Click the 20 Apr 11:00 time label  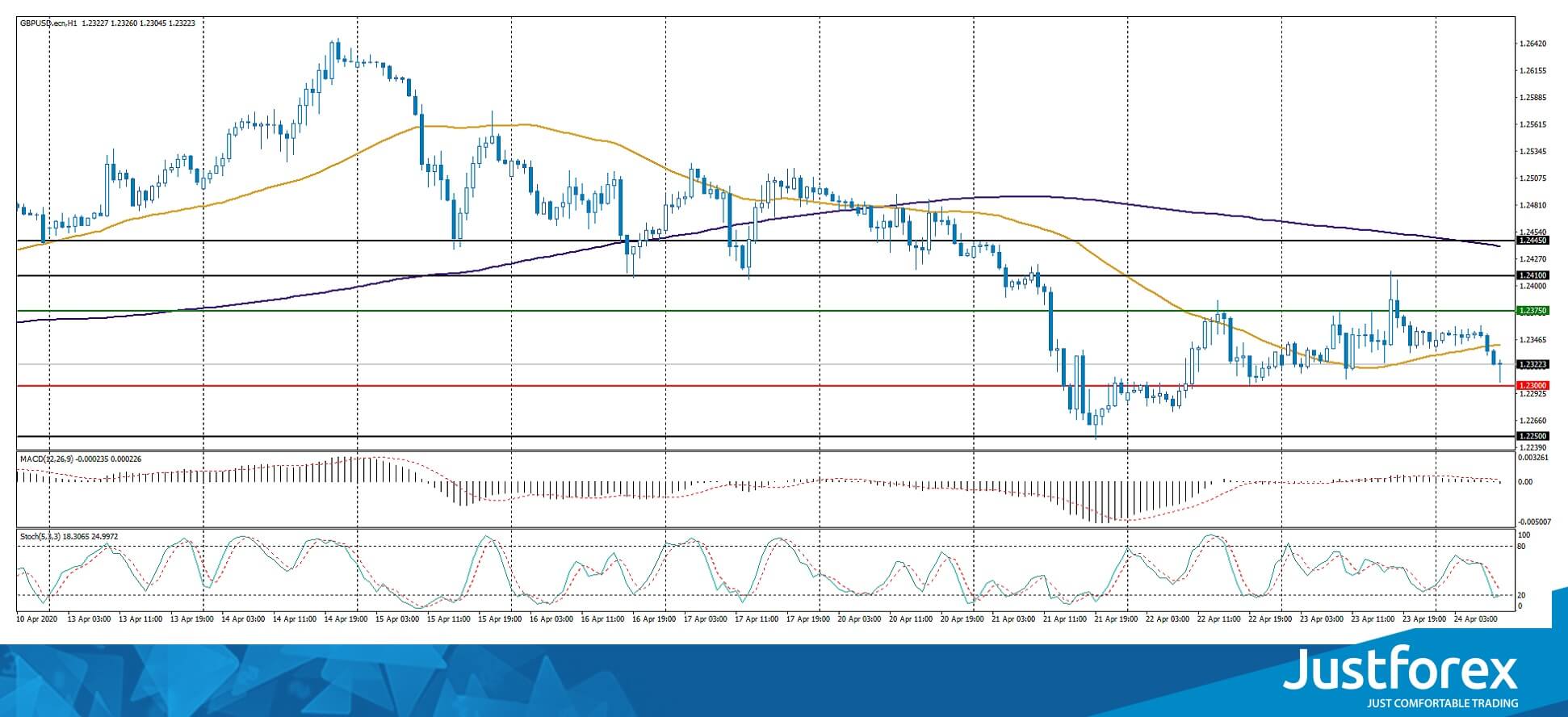911,618
